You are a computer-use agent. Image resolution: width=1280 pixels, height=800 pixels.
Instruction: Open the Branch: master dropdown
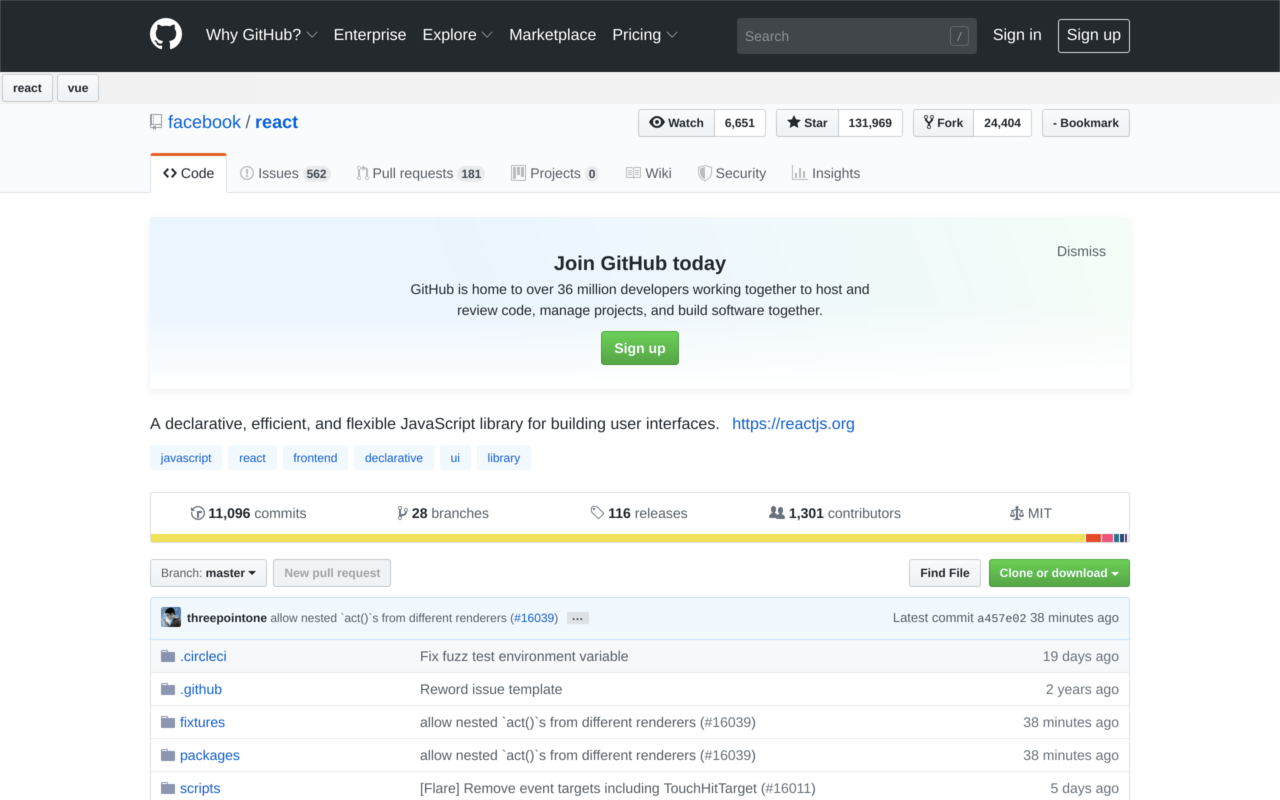click(x=208, y=572)
